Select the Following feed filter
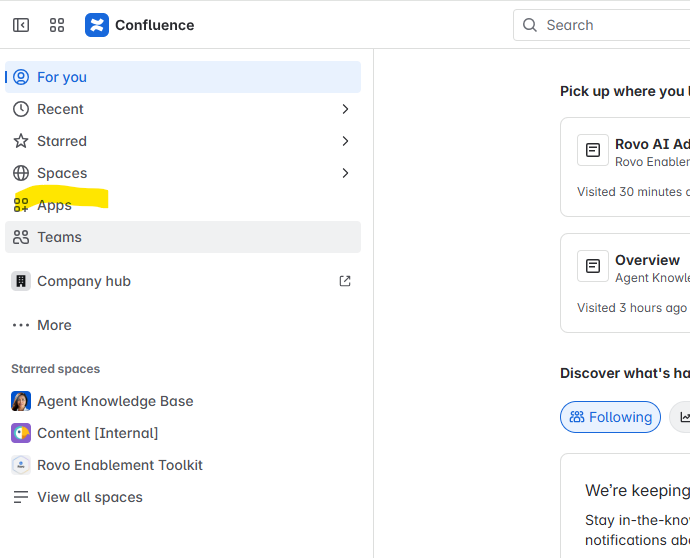Image resolution: width=690 pixels, height=558 pixels. [610, 417]
